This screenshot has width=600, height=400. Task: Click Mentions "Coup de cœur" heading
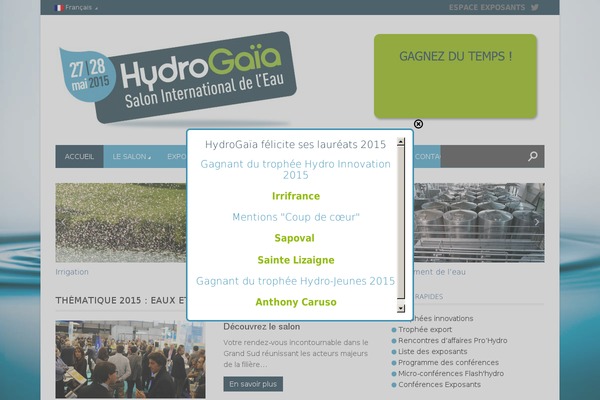pos(296,217)
